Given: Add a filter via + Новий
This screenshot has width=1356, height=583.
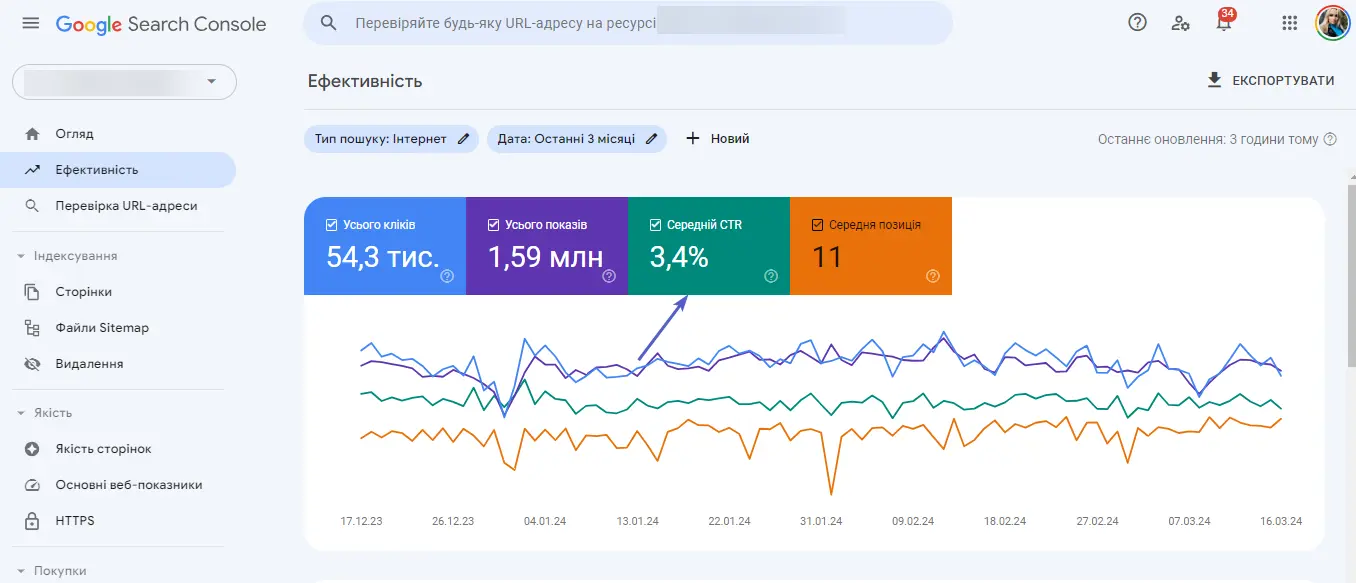Looking at the screenshot, I should tap(717, 138).
